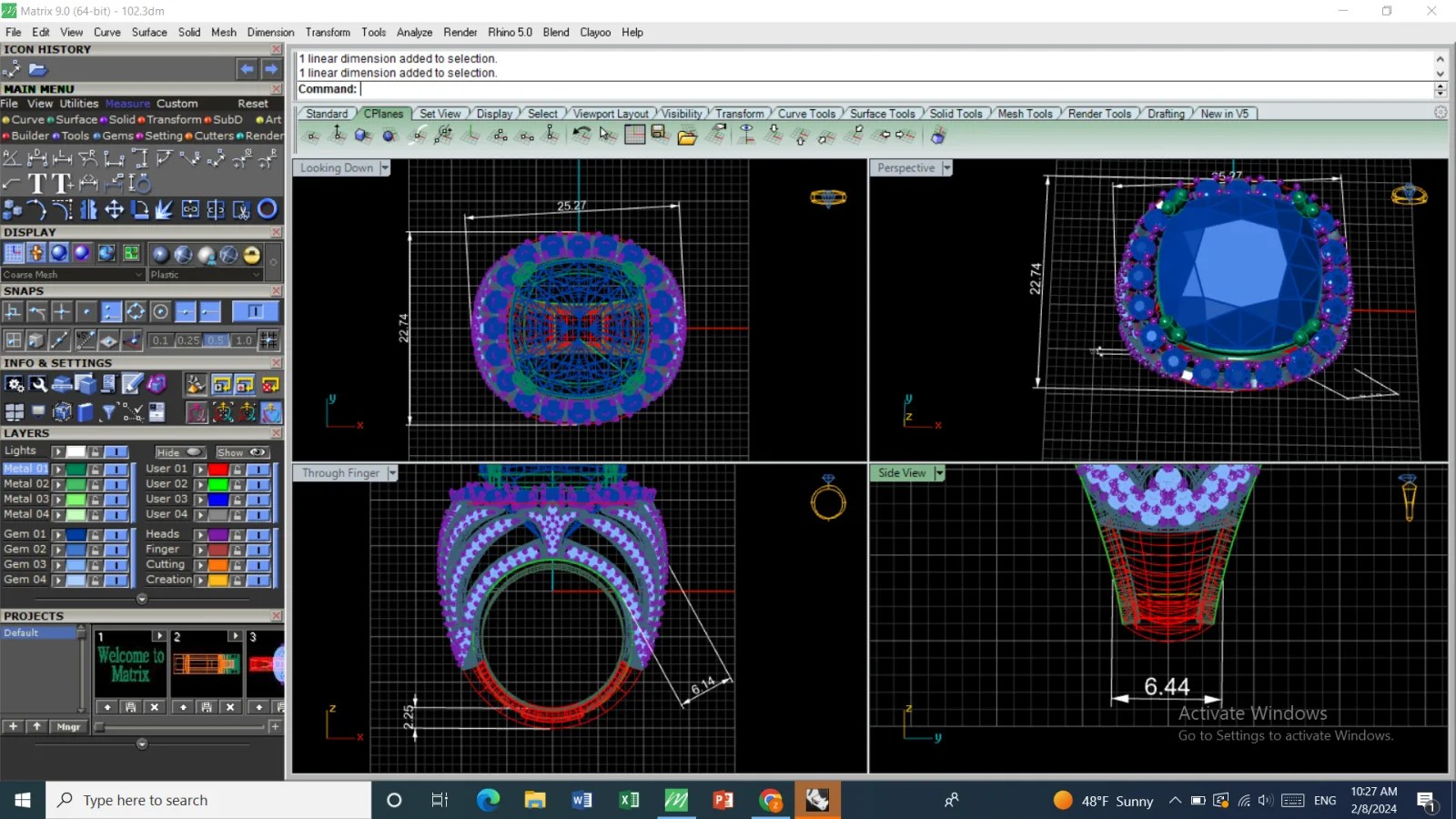The height and width of the screenshot is (819, 1456).
Task: Open the Coarse Mesh dropdown
Action: coord(73,275)
